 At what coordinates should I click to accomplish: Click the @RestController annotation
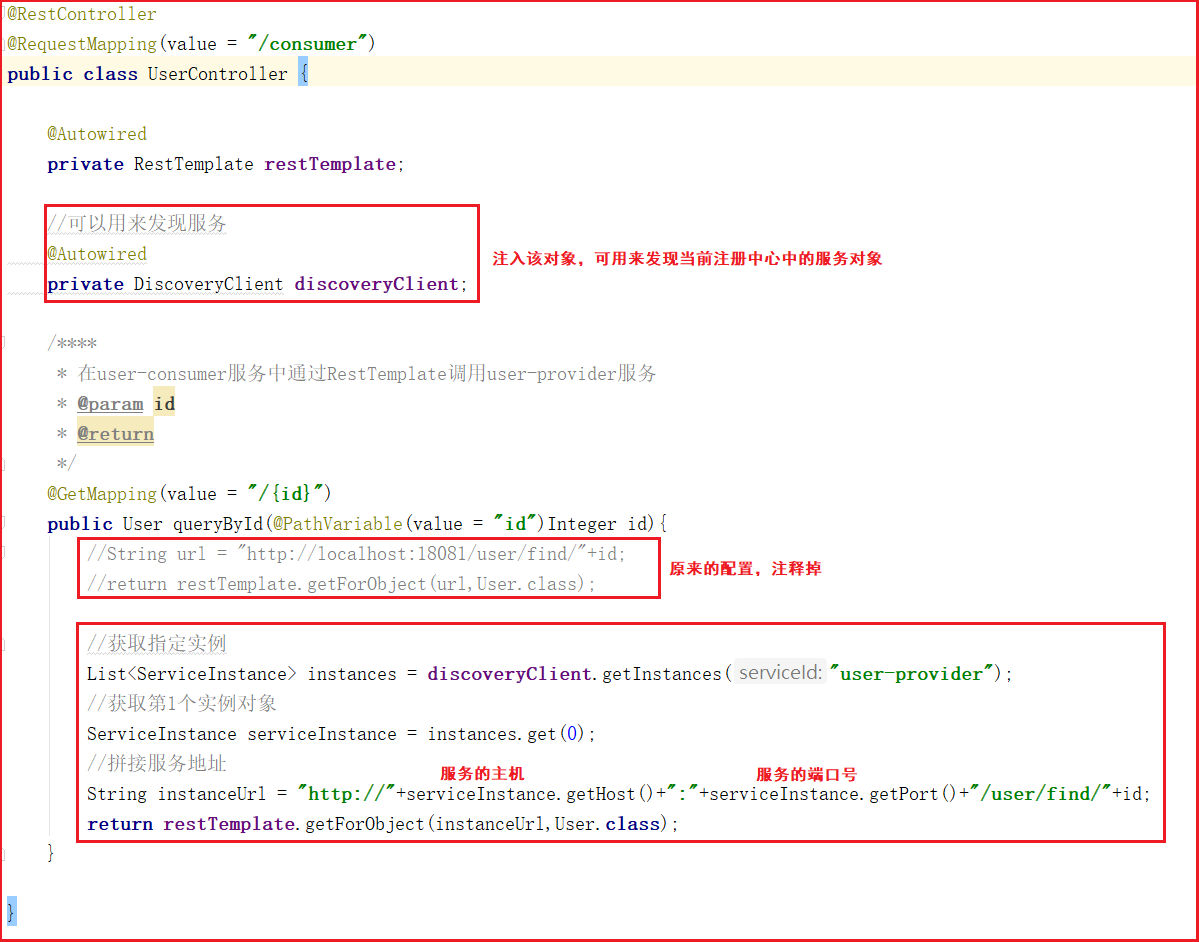pos(82,14)
